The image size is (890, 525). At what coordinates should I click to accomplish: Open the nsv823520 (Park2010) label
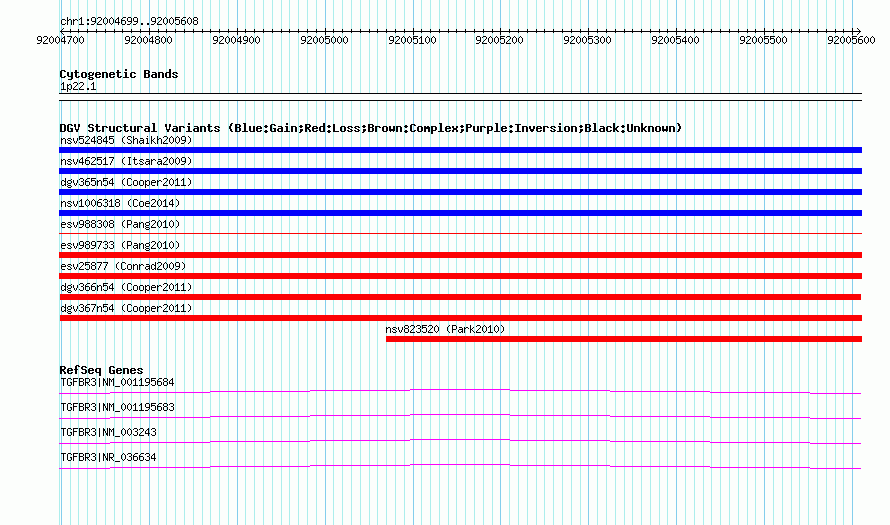click(445, 329)
